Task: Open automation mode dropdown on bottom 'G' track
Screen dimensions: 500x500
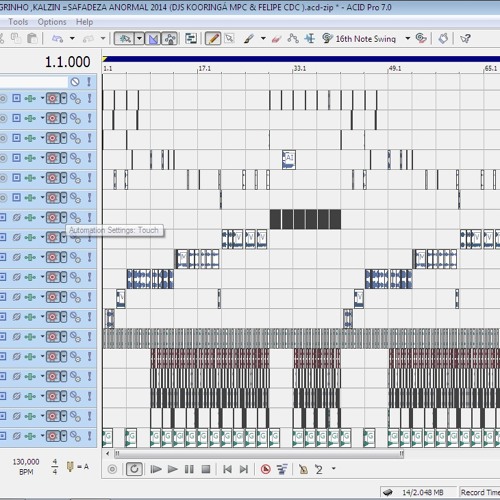Action: [64, 436]
